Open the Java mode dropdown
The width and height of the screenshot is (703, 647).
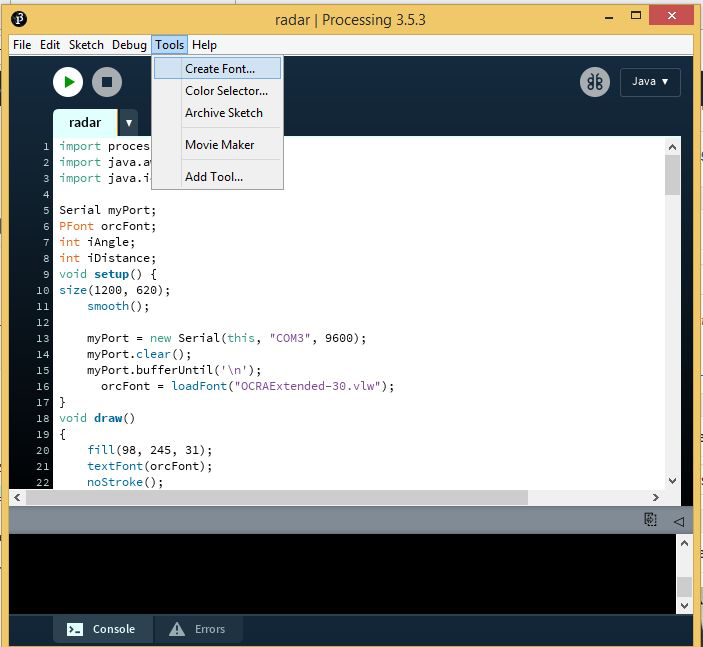point(650,82)
